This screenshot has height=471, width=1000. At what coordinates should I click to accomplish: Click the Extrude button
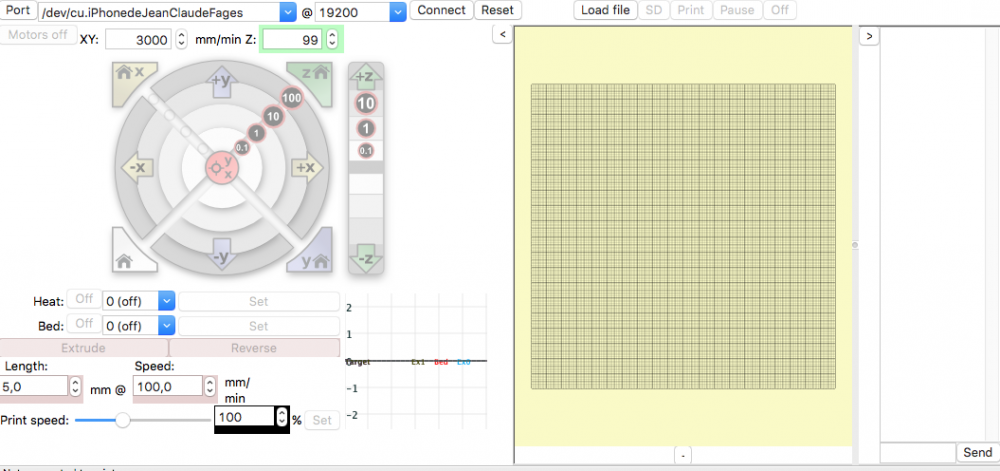pos(84,348)
